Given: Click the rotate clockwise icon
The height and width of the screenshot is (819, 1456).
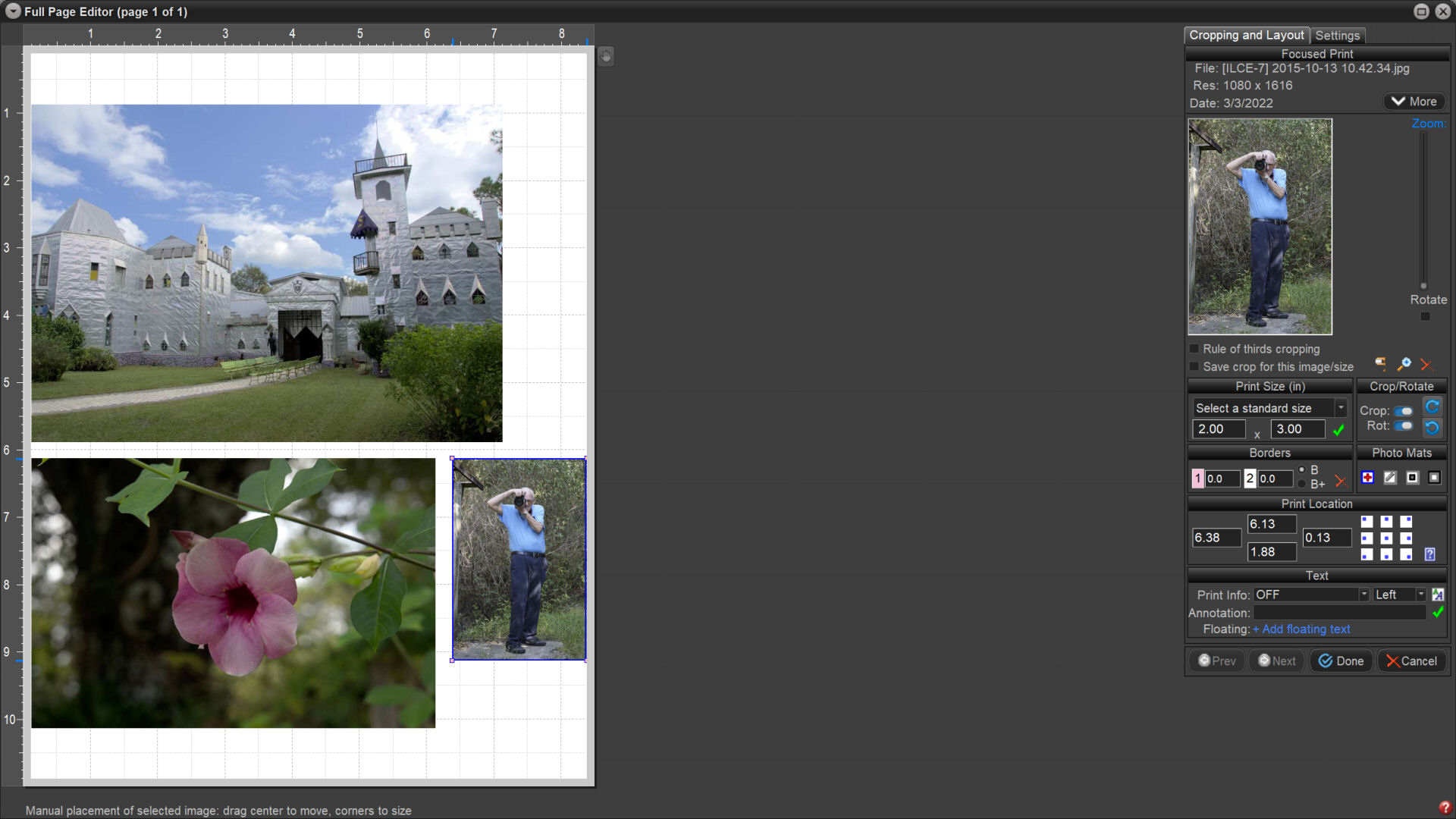Looking at the screenshot, I should [1432, 407].
